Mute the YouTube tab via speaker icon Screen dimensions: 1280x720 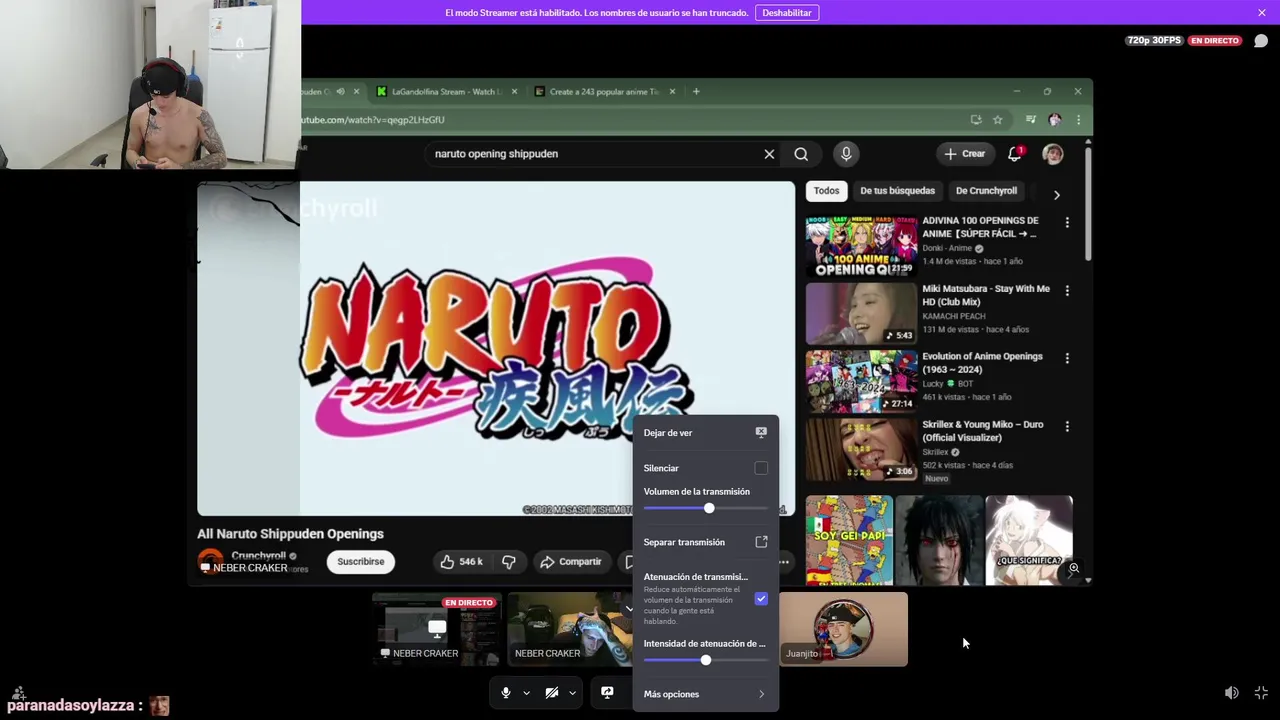[340, 91]
